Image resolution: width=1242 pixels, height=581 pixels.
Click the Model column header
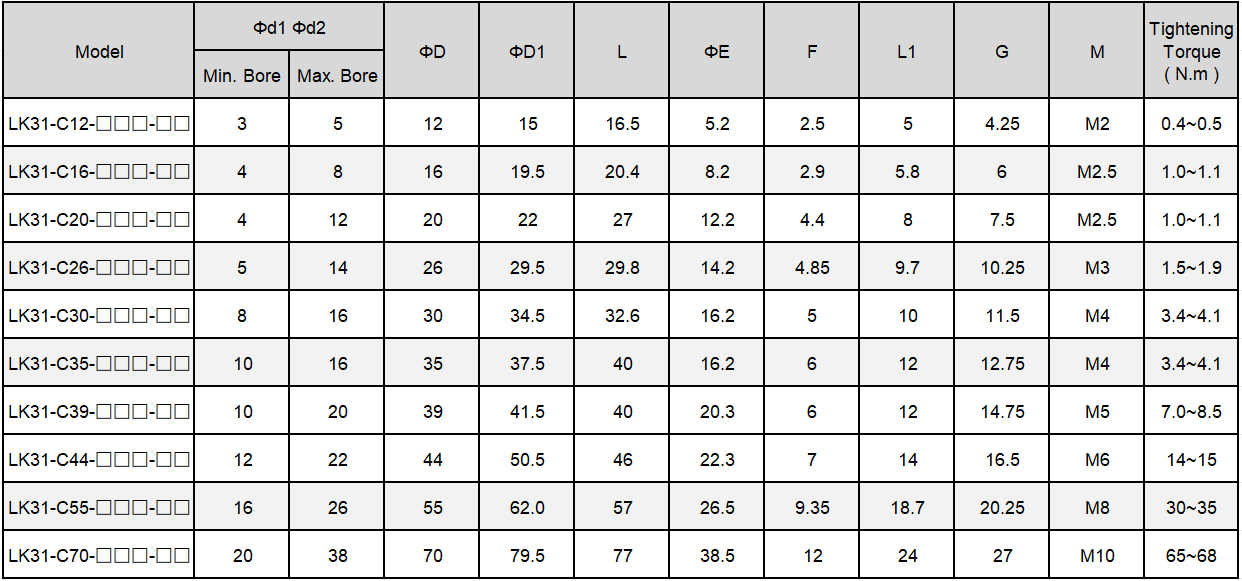(99, 52)
